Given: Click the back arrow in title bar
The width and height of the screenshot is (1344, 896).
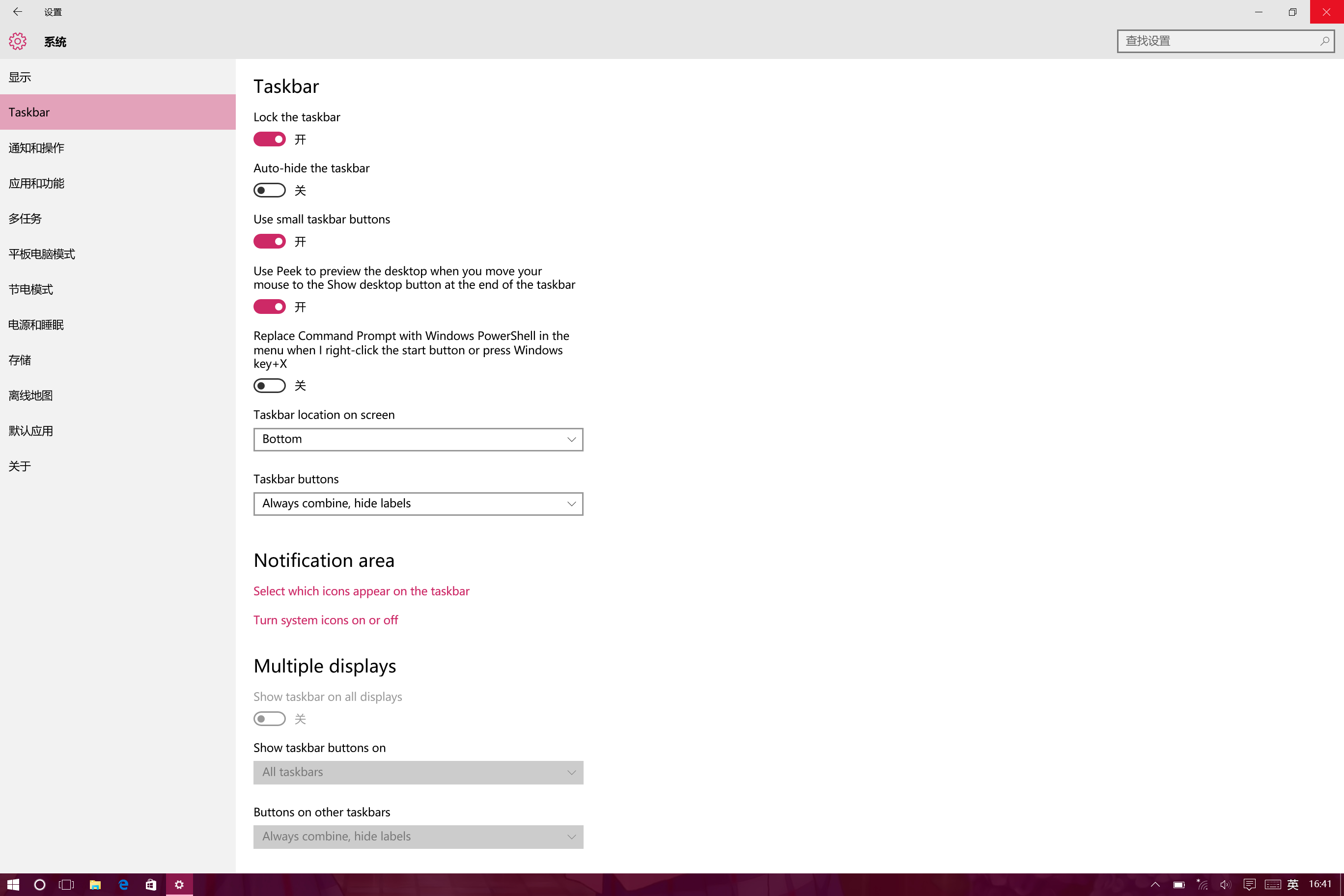Looking at the screenshot, I should coord(17,11).
